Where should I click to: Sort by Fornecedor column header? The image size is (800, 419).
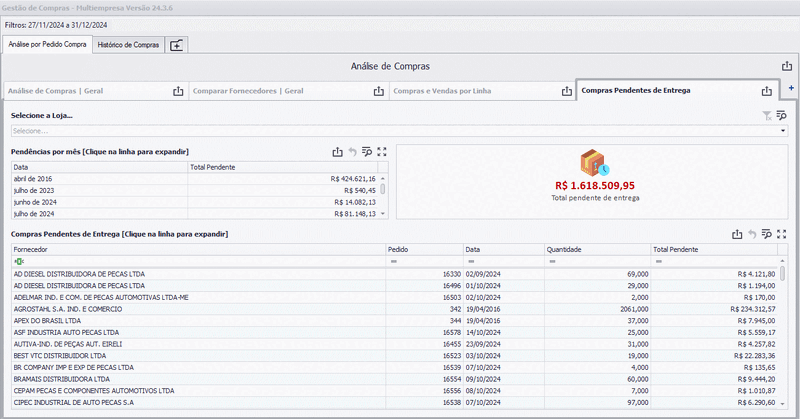(198, 250)
